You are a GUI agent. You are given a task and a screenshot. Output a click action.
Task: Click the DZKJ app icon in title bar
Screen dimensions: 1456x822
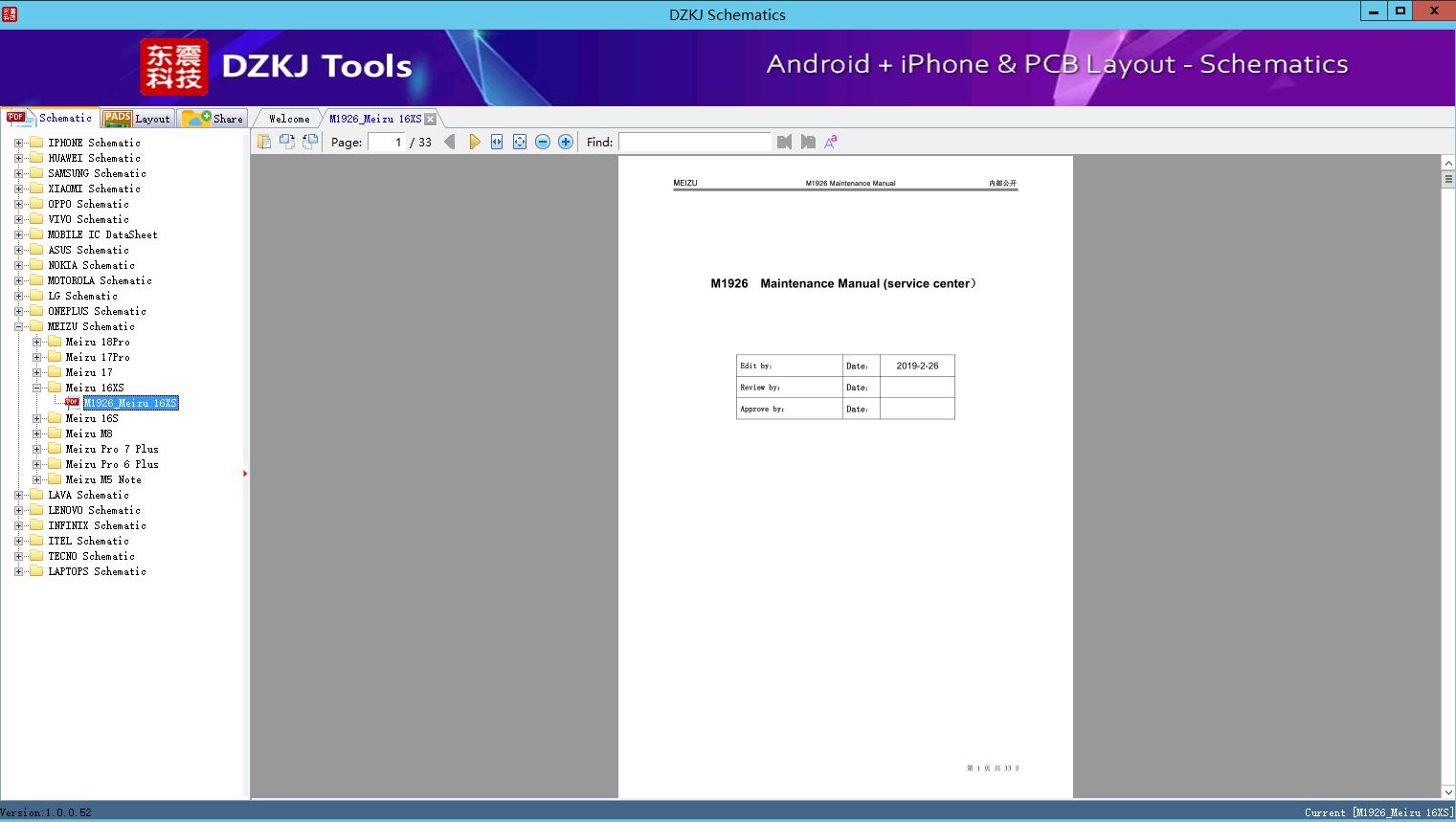tap(10, 13)
